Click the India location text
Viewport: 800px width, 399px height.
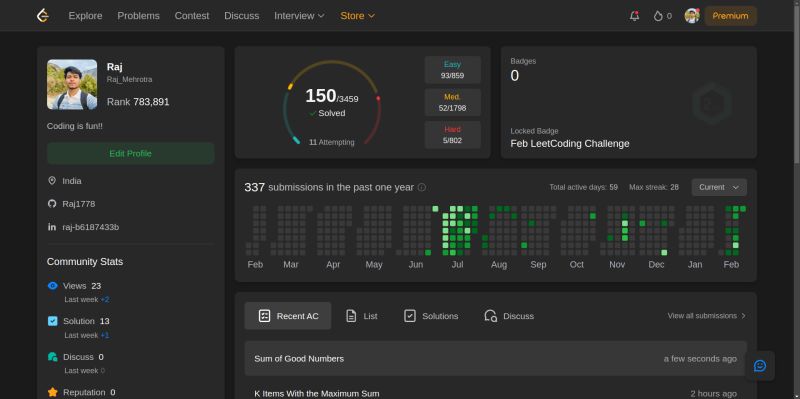point(72,181)
